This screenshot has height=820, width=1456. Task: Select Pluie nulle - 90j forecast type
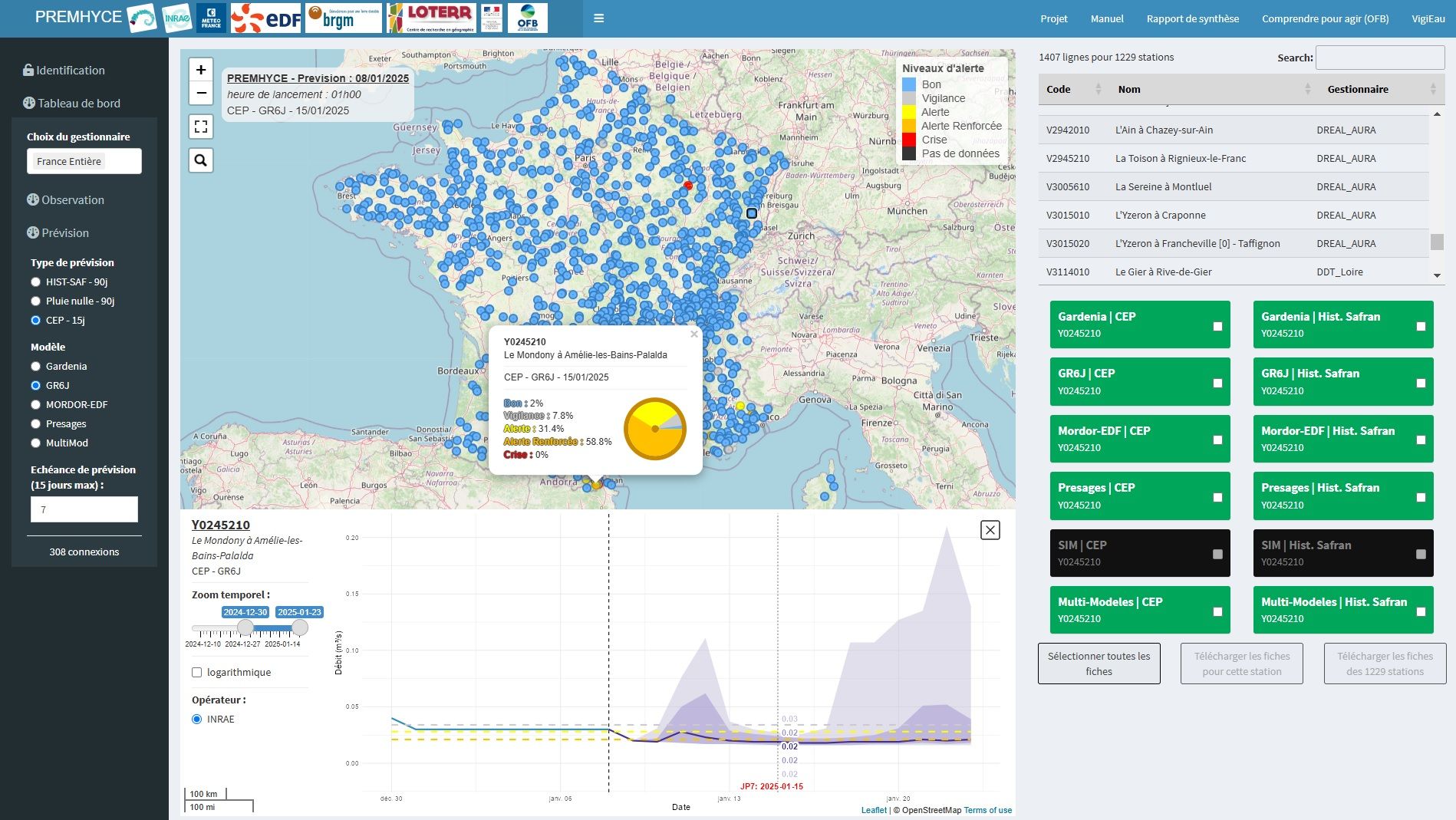(x=35, y=301)
